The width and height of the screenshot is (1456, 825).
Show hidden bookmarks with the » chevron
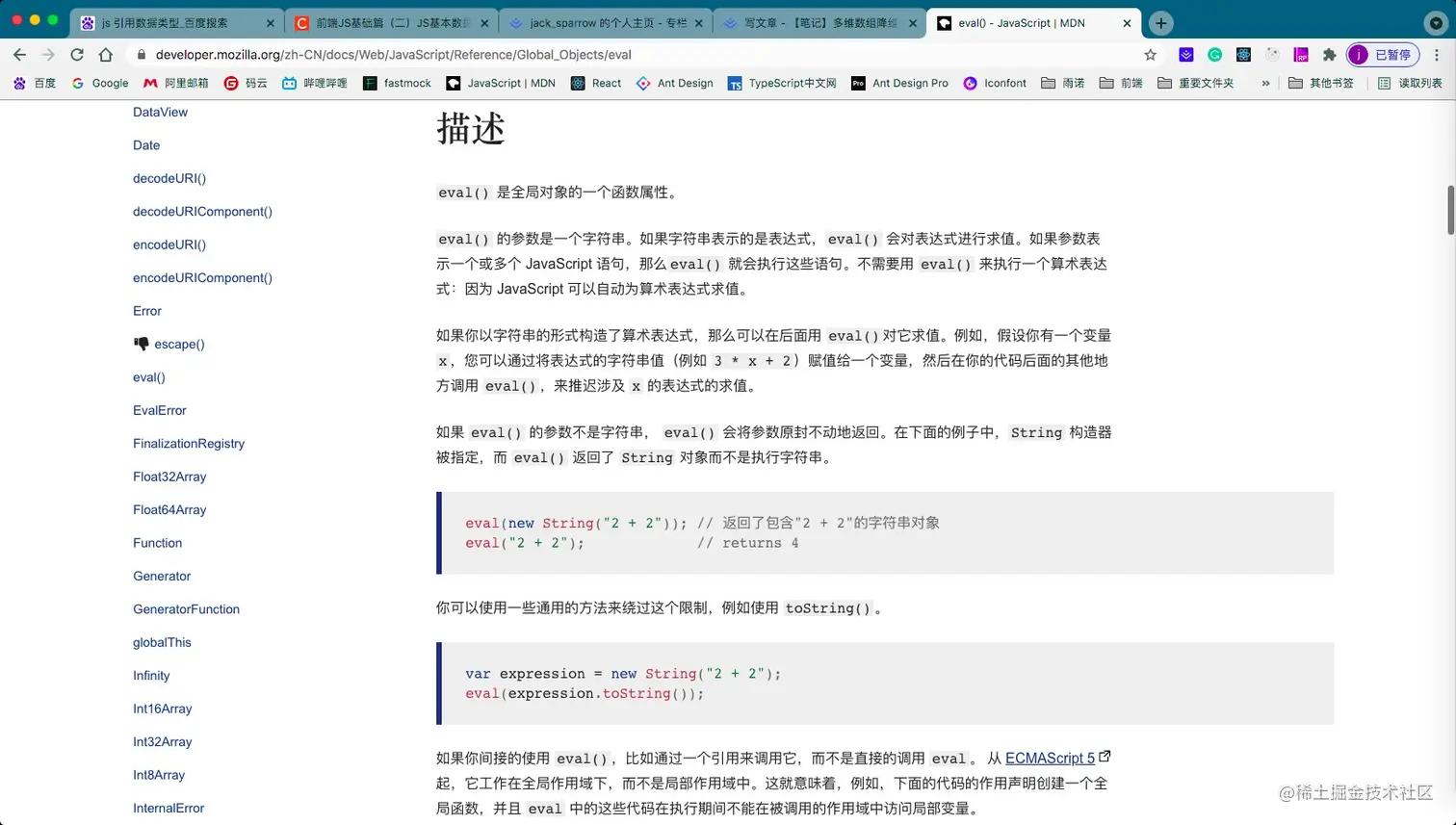[x=1265, y=84]
